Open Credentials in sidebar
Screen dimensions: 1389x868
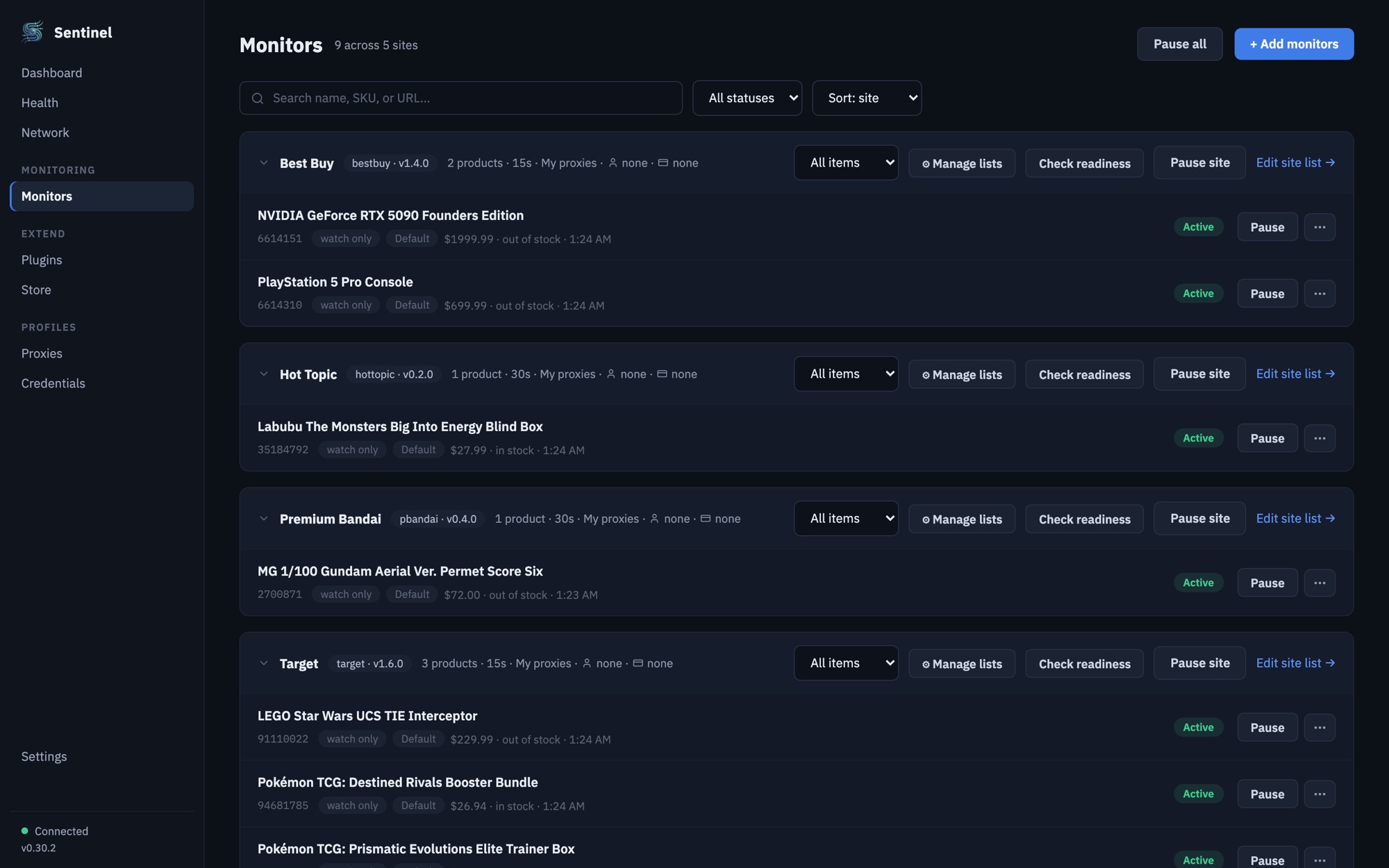click(x=53, y=383)
